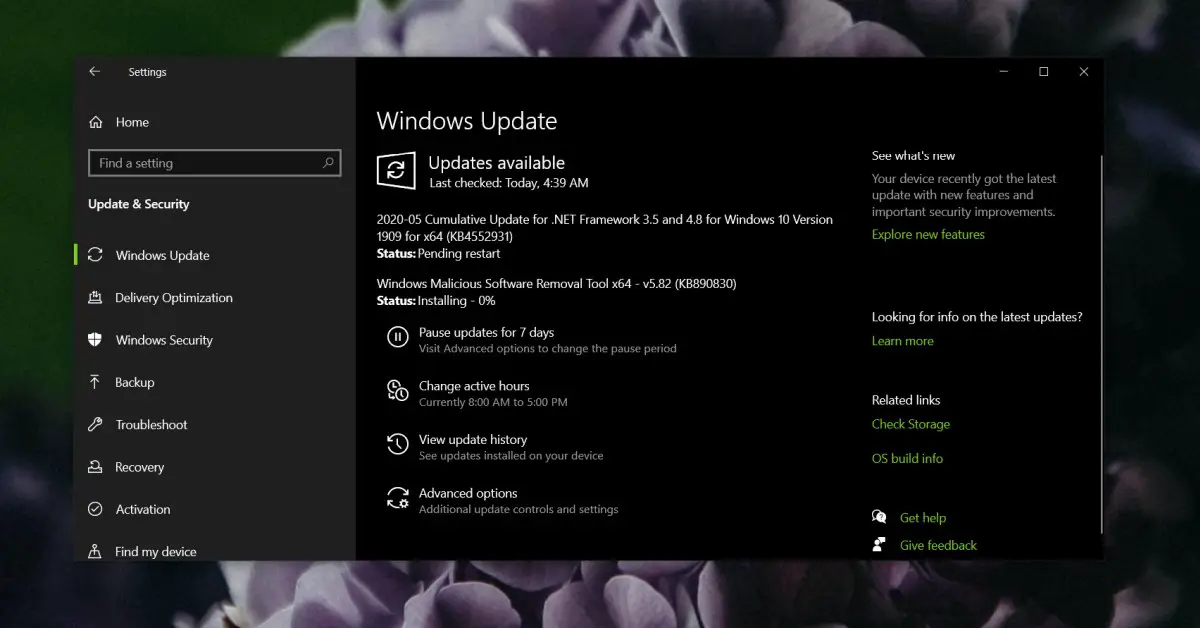Viewport: 1200px width, 628px height.
Task: Click the Find my device icon
Action: click(x=95, y=551)
